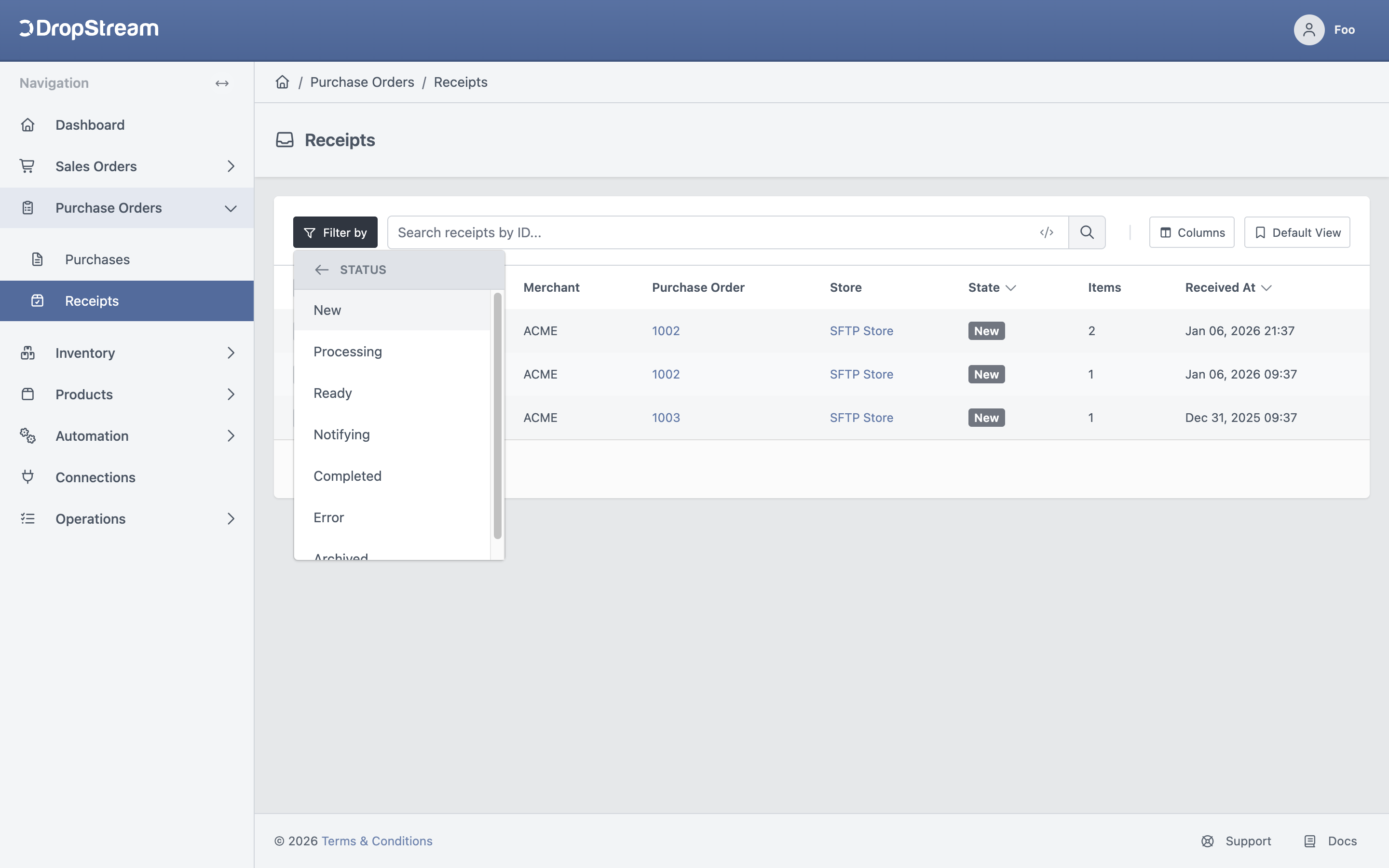Click the magnifier search button
This screenshot has width=1389, height=868.
1087,232
